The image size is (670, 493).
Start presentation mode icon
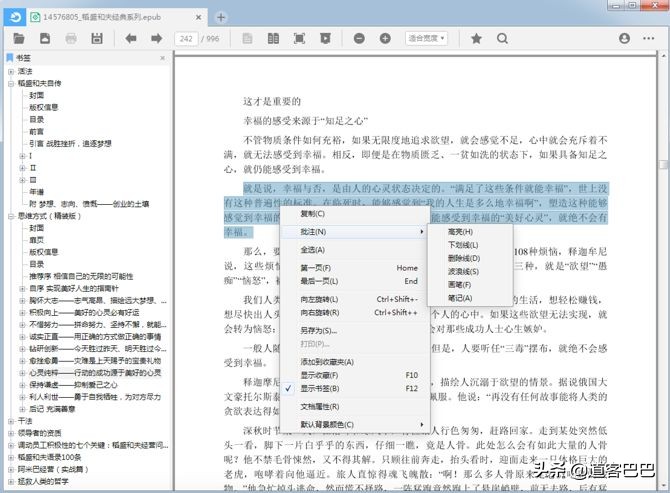pos(325,38)
